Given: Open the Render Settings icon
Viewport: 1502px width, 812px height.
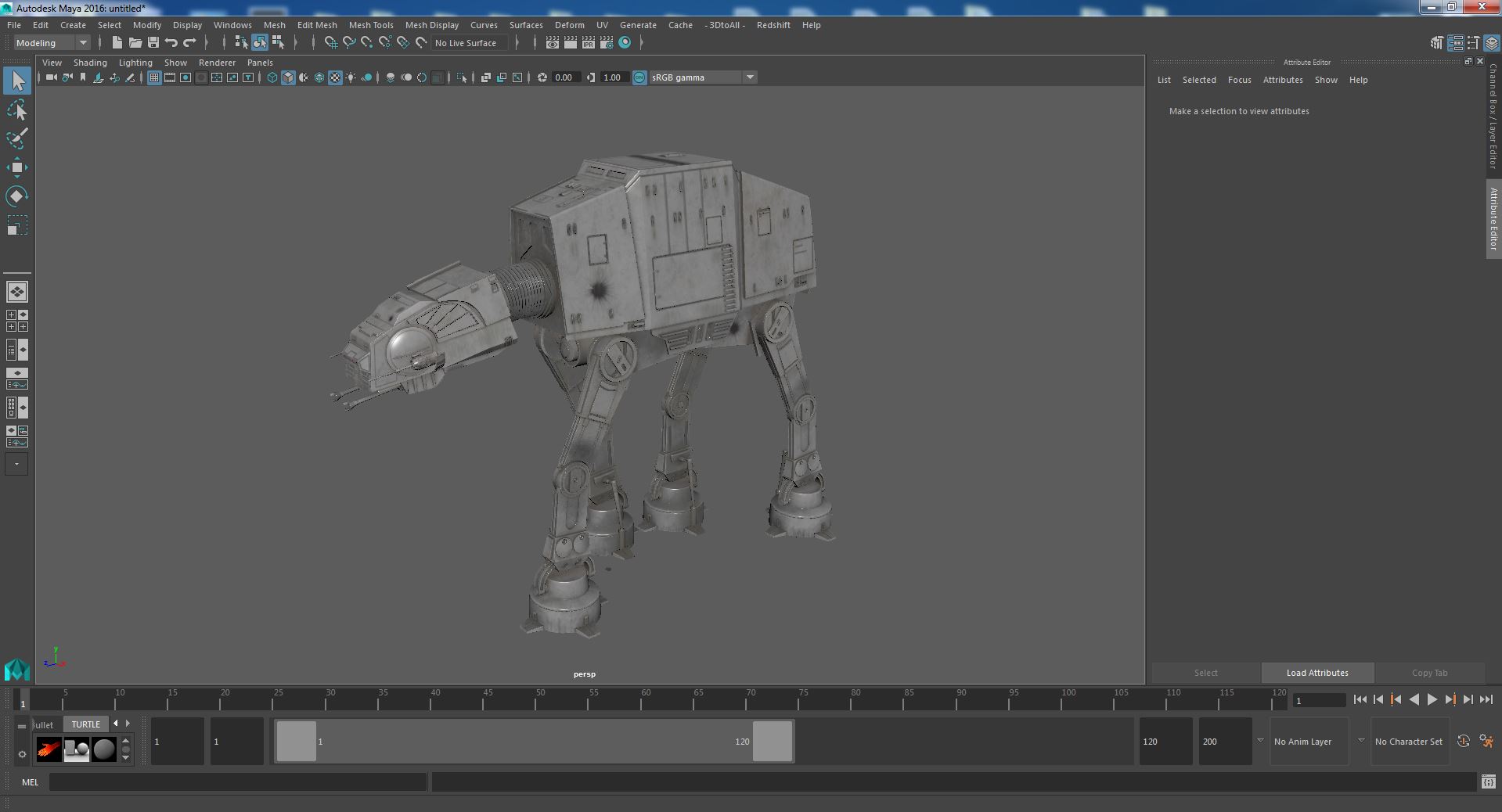Looking at the screenshot, I should [607, 43].
